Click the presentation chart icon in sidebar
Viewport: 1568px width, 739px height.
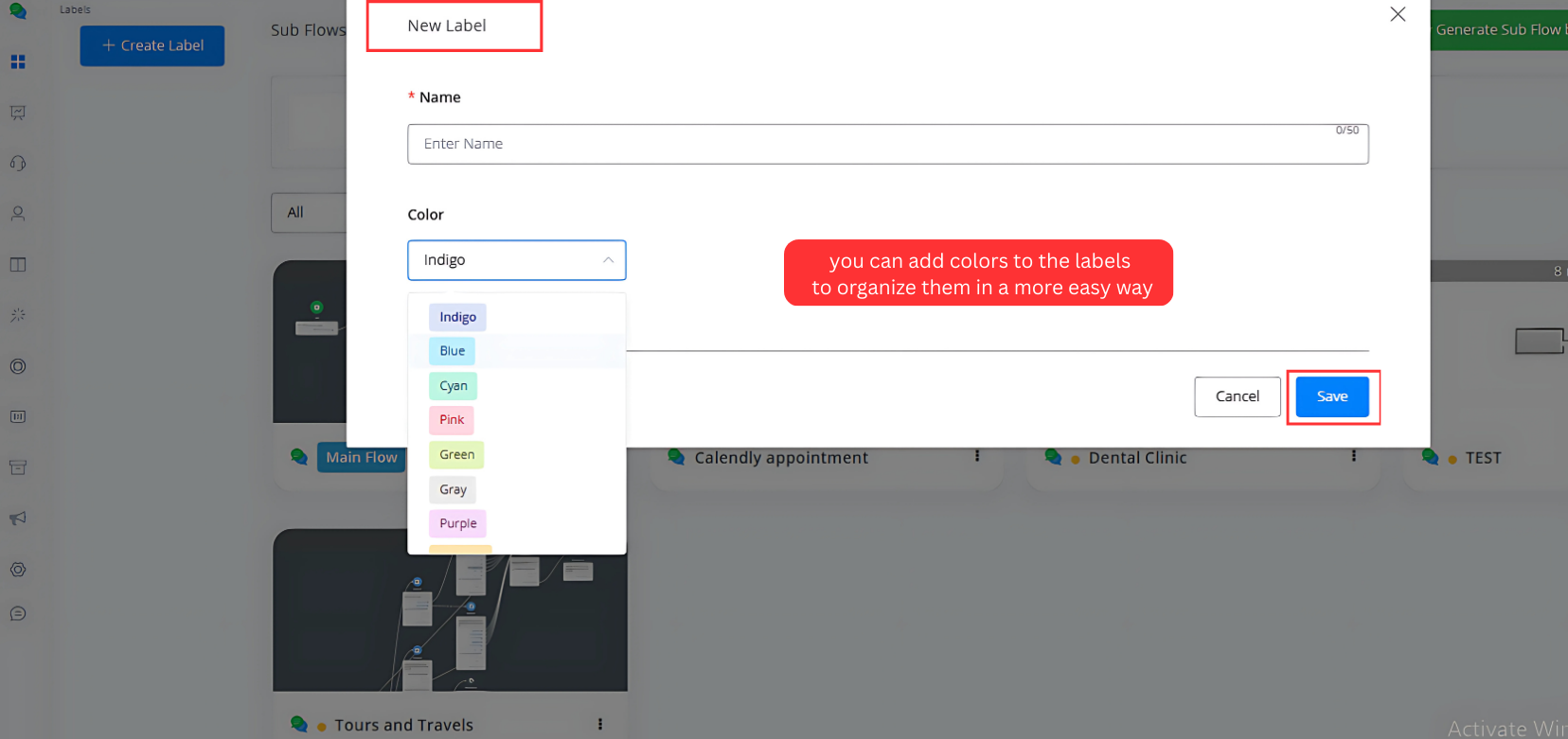click(x=18, y=113)
